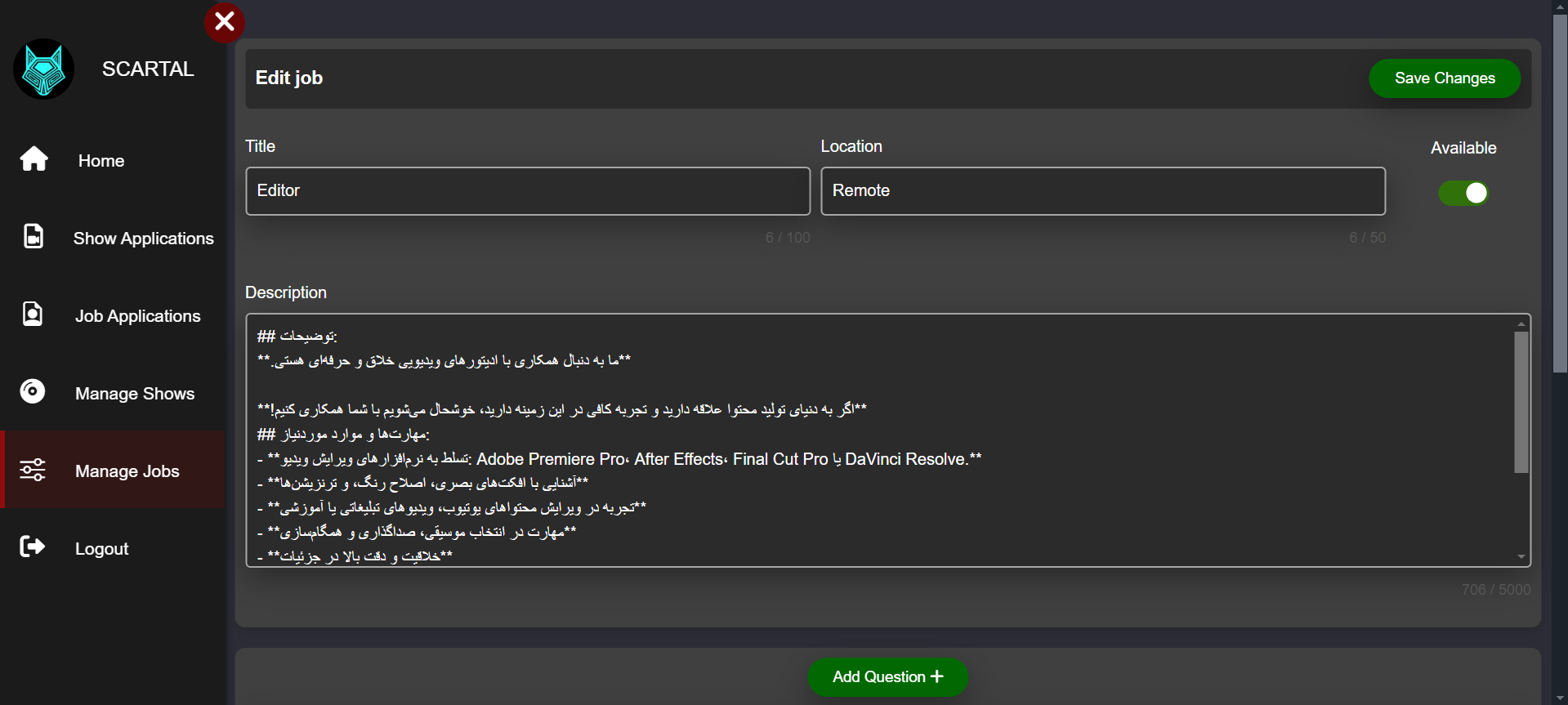Click the page vertical scrollbar thumb
This screenshot has width=1568, height=705.
coord(1560,194)
